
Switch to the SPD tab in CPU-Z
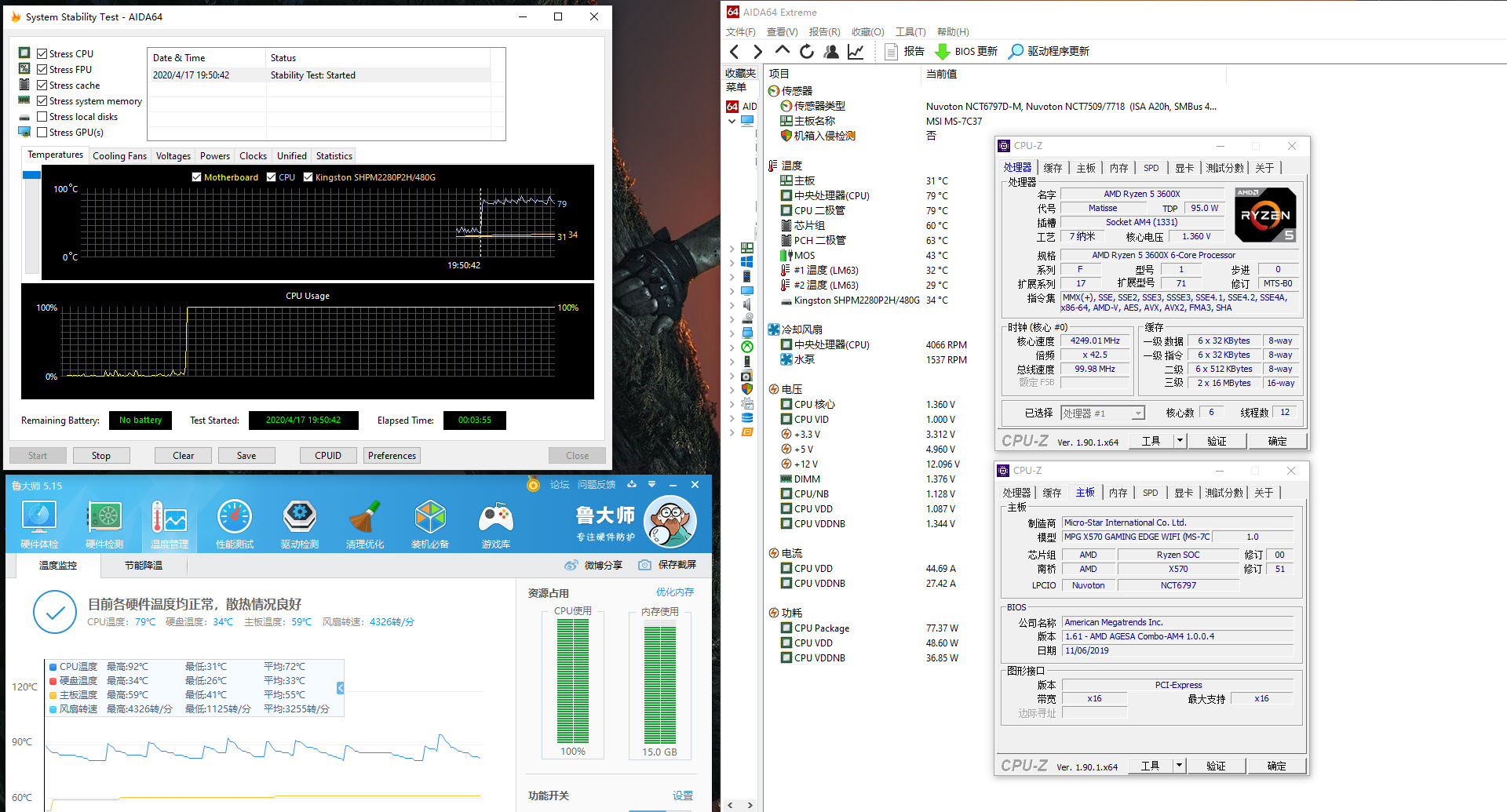tap(1151, 167)
